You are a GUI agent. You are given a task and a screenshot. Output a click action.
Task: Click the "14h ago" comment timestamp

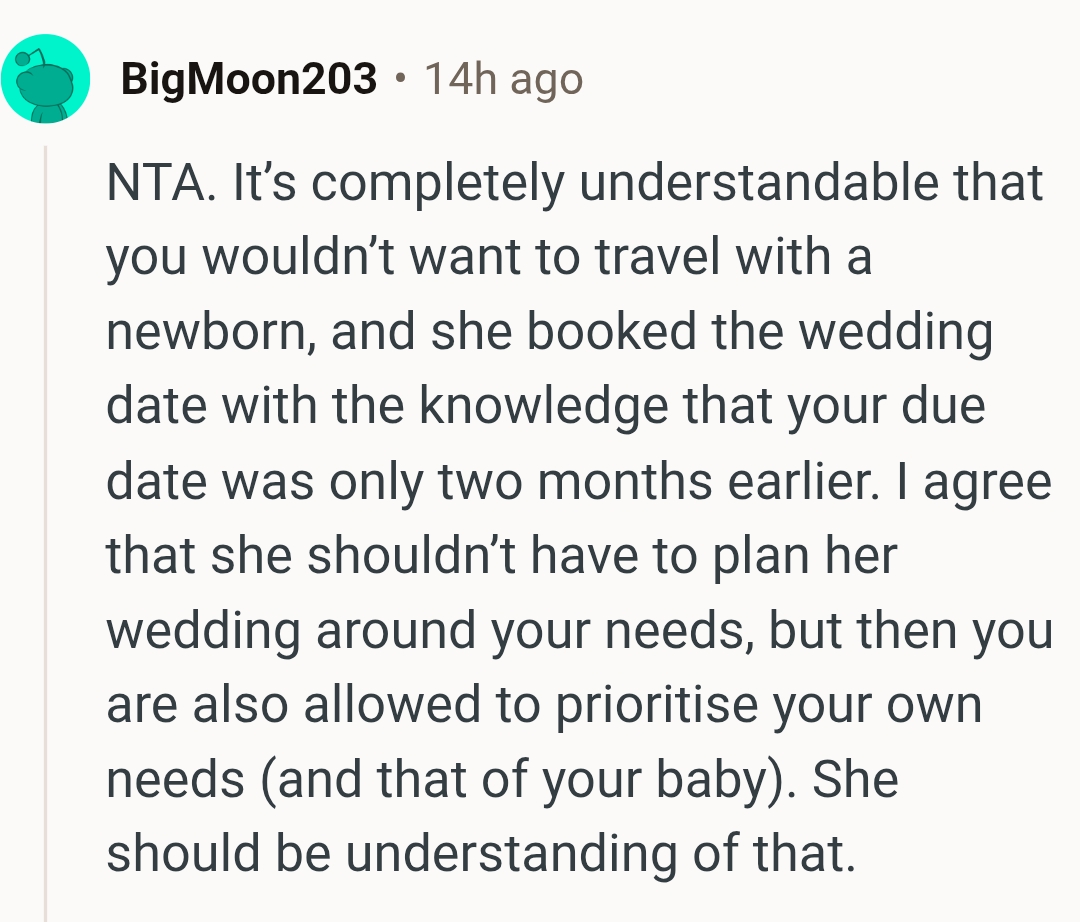503,79
